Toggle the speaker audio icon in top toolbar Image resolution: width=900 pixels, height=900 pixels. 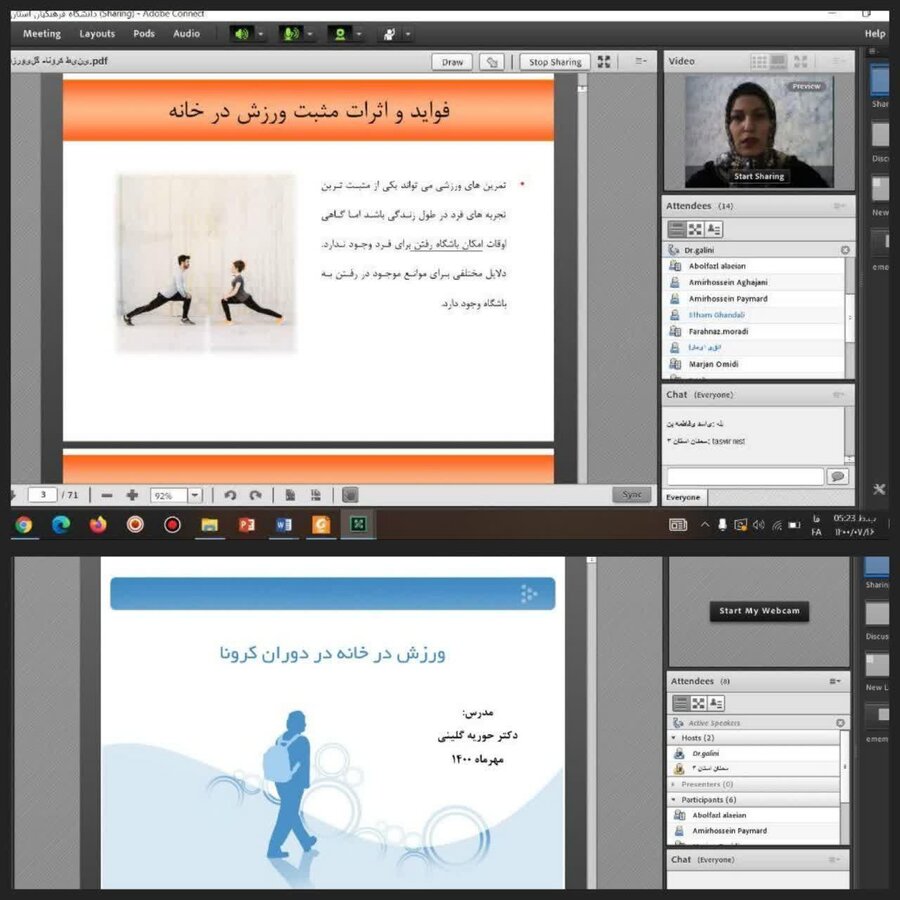(x=241, y=33)
